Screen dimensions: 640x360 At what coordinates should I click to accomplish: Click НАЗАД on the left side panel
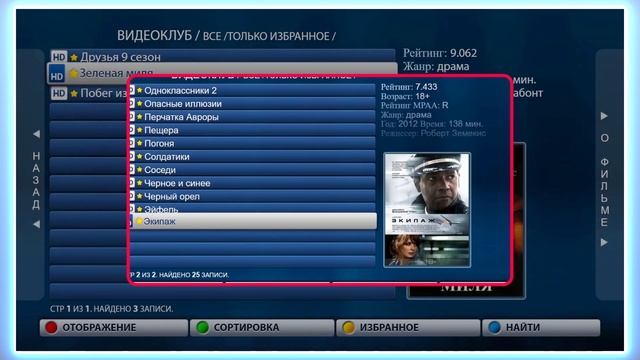[36, 180]
